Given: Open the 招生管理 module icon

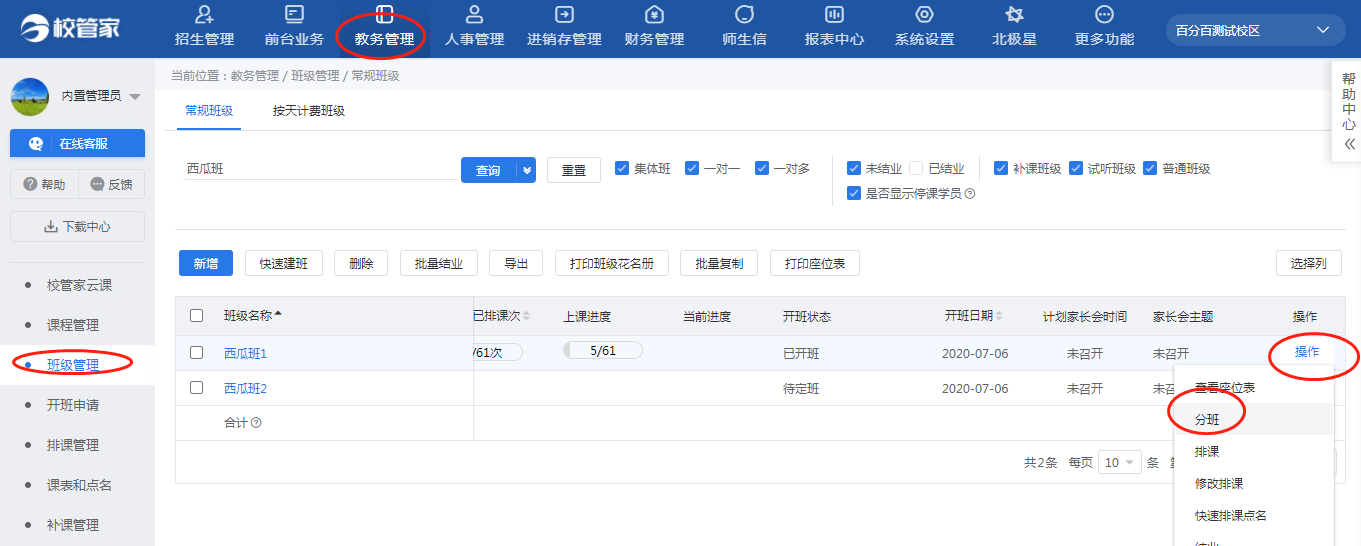Looking at the screenshot, I should tap(205, 15).
